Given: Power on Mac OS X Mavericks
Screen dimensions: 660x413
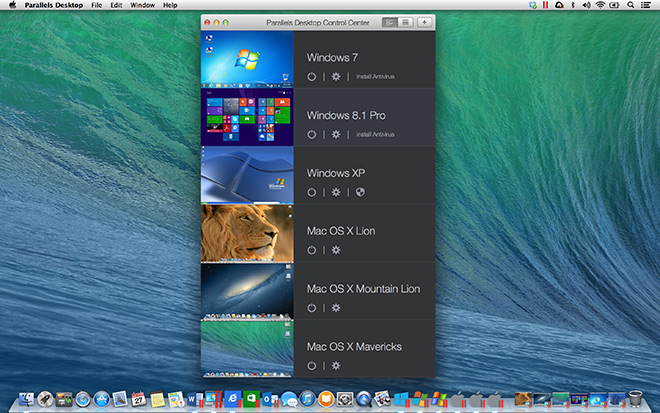Looking at the screenshot, I should pyautogui.click(x=311, y=365).
